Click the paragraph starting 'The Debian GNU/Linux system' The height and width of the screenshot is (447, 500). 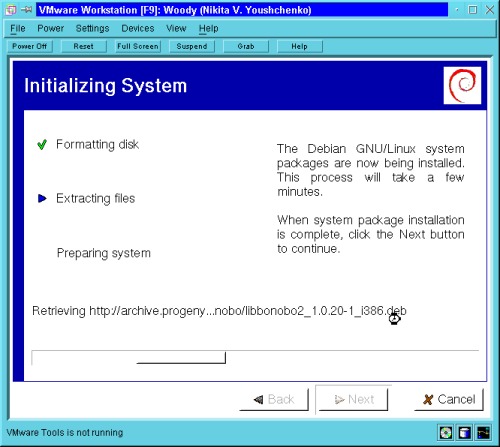[x=371, y=170]
